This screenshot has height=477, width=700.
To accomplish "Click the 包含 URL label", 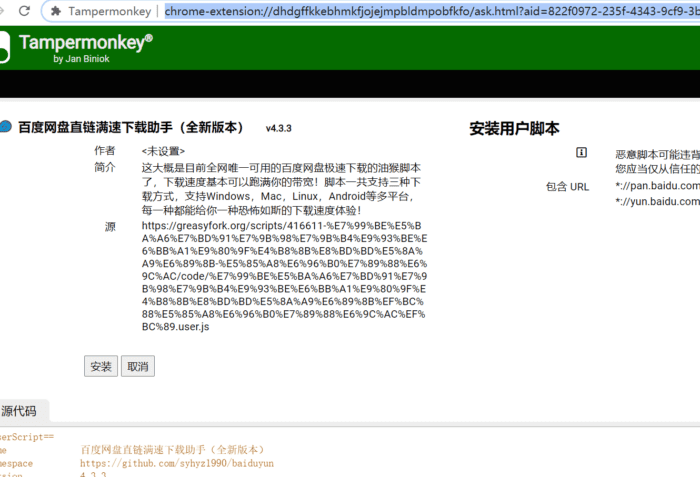I will pos(567,186).
